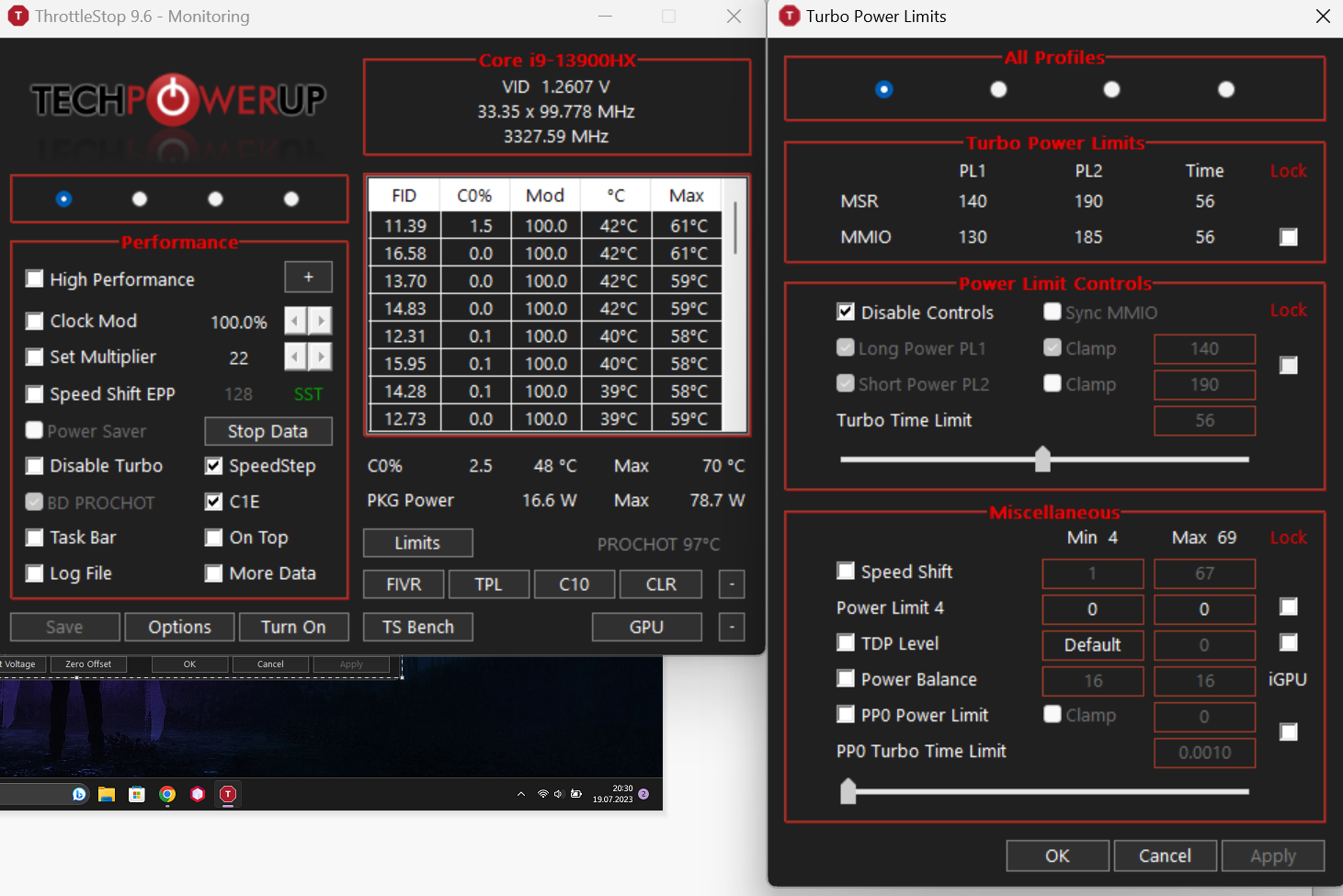Check the TDP Level checkbox
The height and width of the screenshot is (896, 1343).
pyautogui.click(x=846, y=643)
